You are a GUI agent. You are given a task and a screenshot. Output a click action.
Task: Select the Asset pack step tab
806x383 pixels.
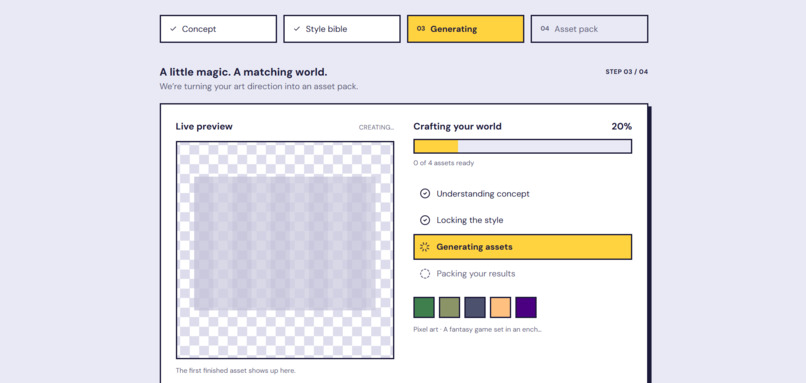point(589,29)
